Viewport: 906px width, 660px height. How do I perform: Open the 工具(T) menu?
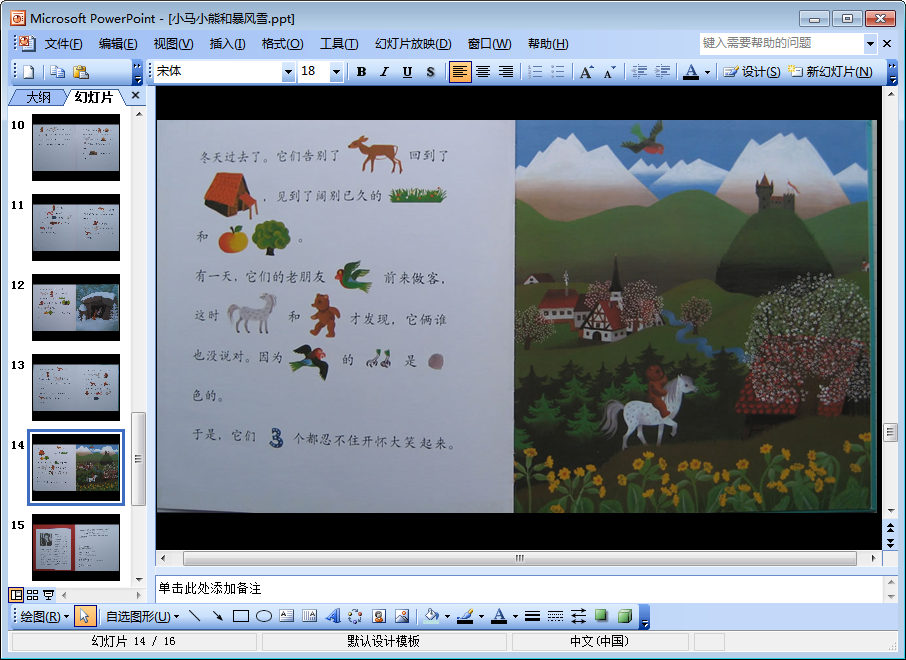[x=339, y=44]
